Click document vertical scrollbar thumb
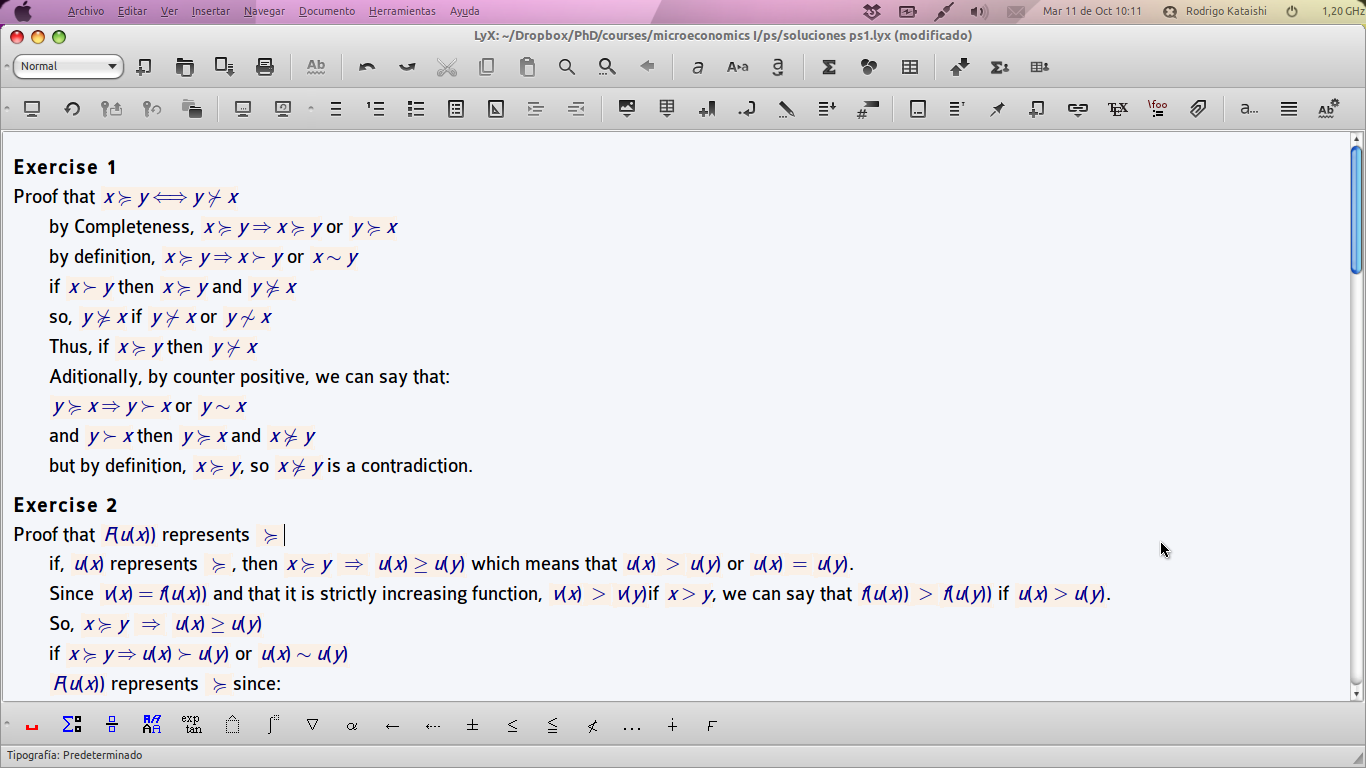1366x768 pixels. (1356, 210)
